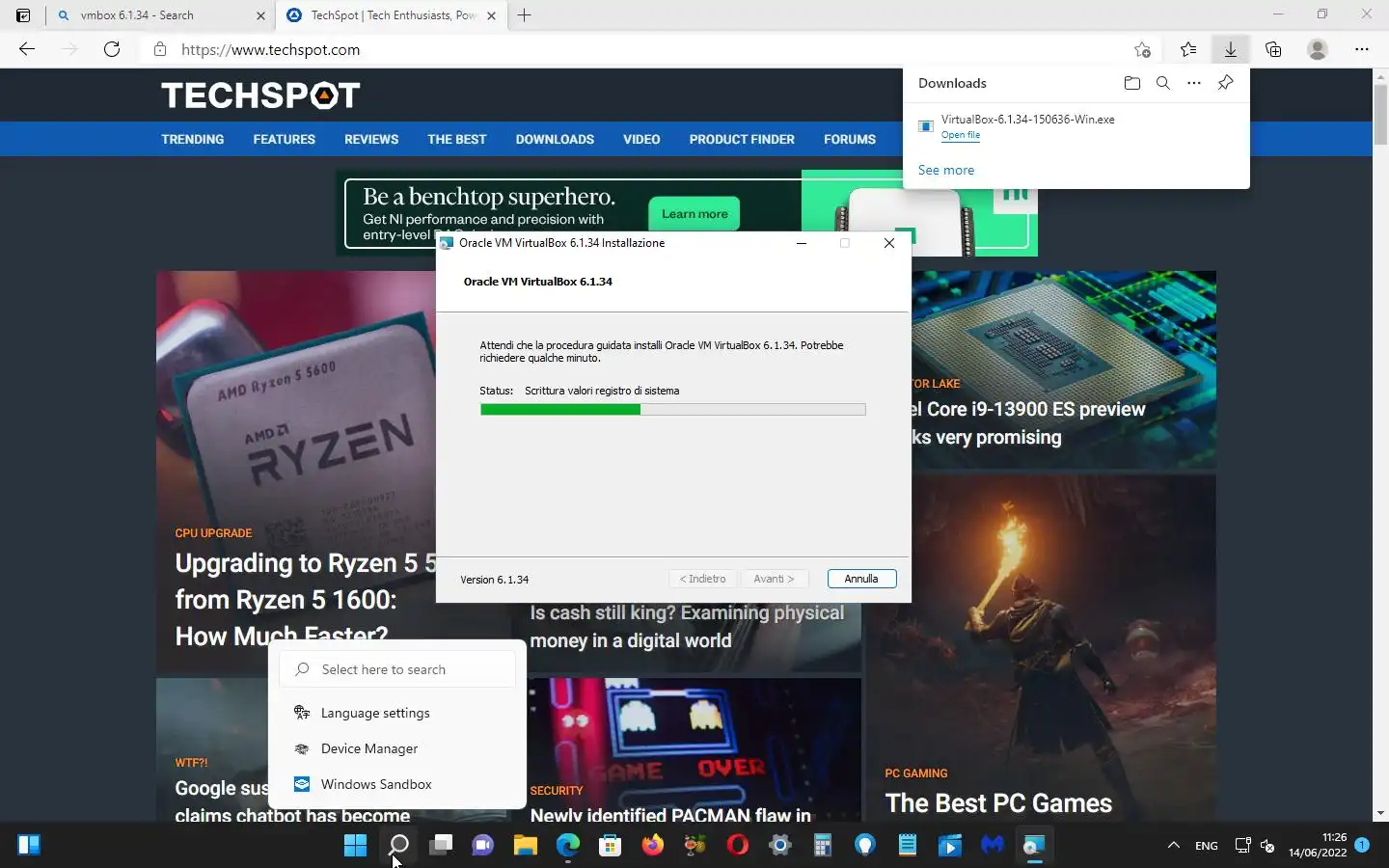Screen dimensions: 1389x868
Task: Close the vmbox 6.1.34 Search tab
Action: 261,15
